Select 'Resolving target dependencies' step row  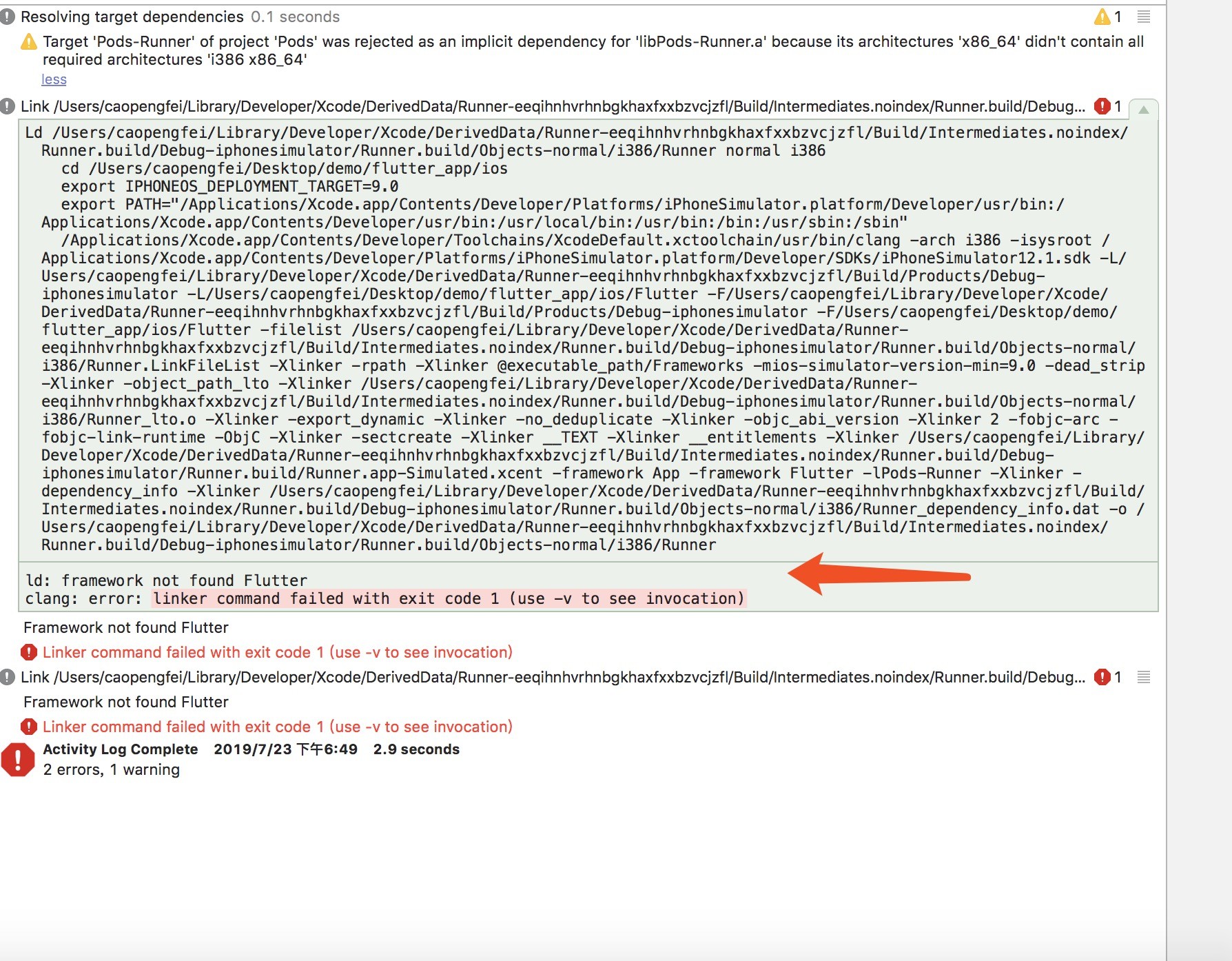pyautogui.click(x=582, y=17)
